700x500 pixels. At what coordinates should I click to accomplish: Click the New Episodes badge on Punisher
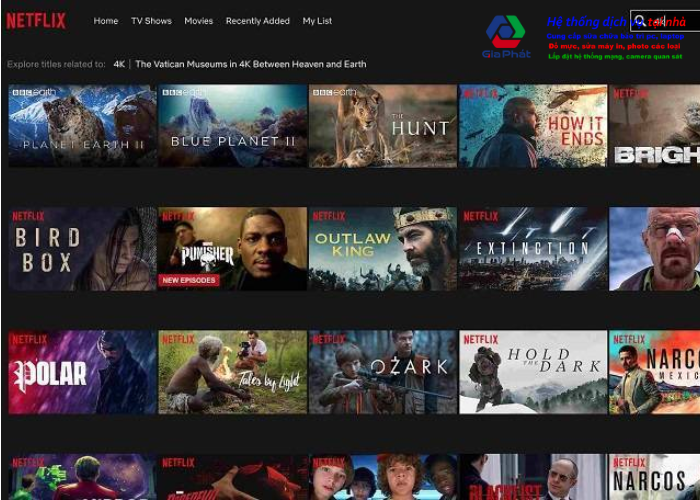pyautogui.click(x=188, y=280)
